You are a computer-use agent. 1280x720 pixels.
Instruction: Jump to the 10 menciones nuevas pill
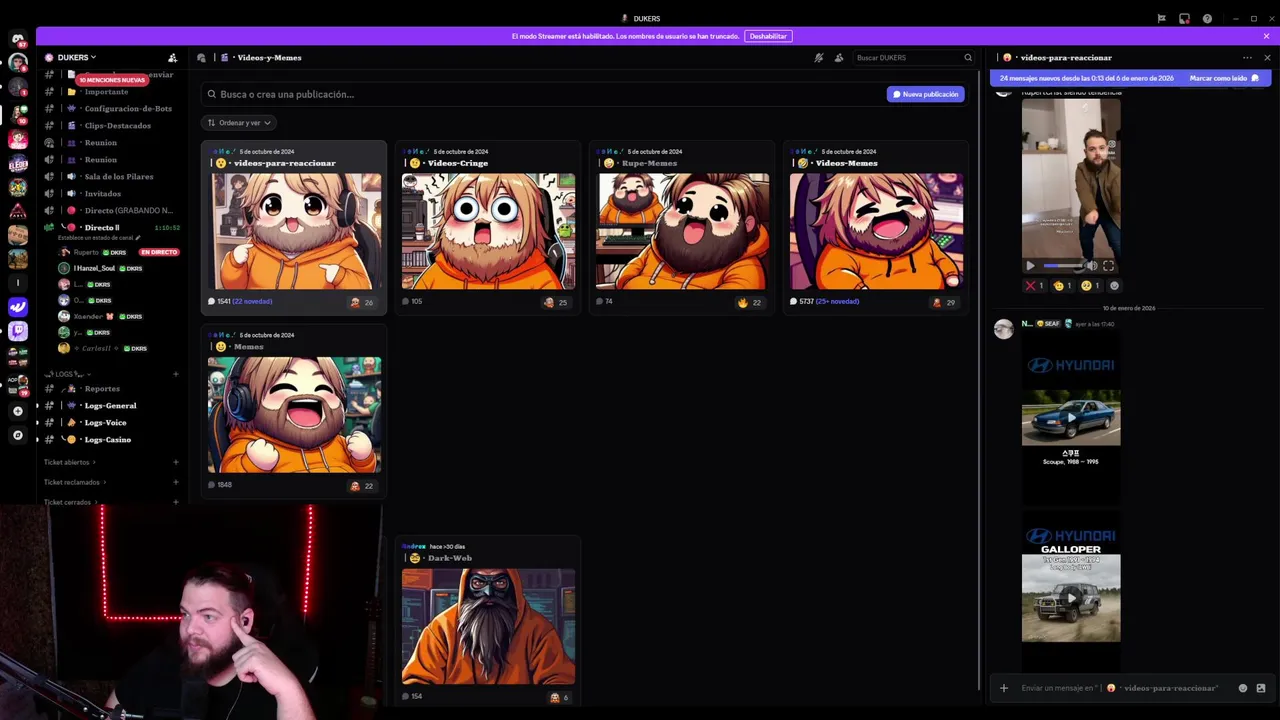coord(112,80)
